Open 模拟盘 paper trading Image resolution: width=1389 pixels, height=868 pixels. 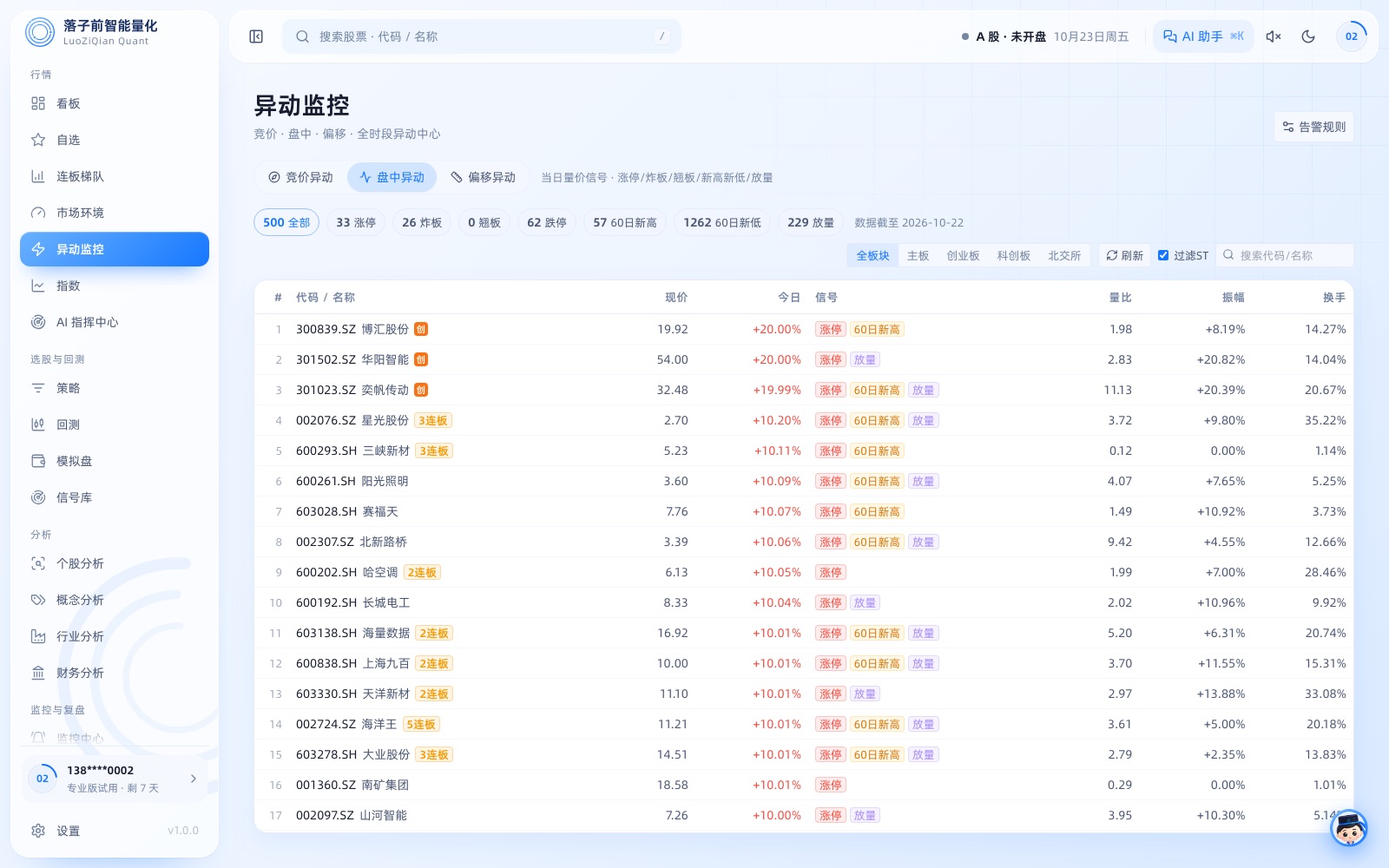click(x=115, y=461)
